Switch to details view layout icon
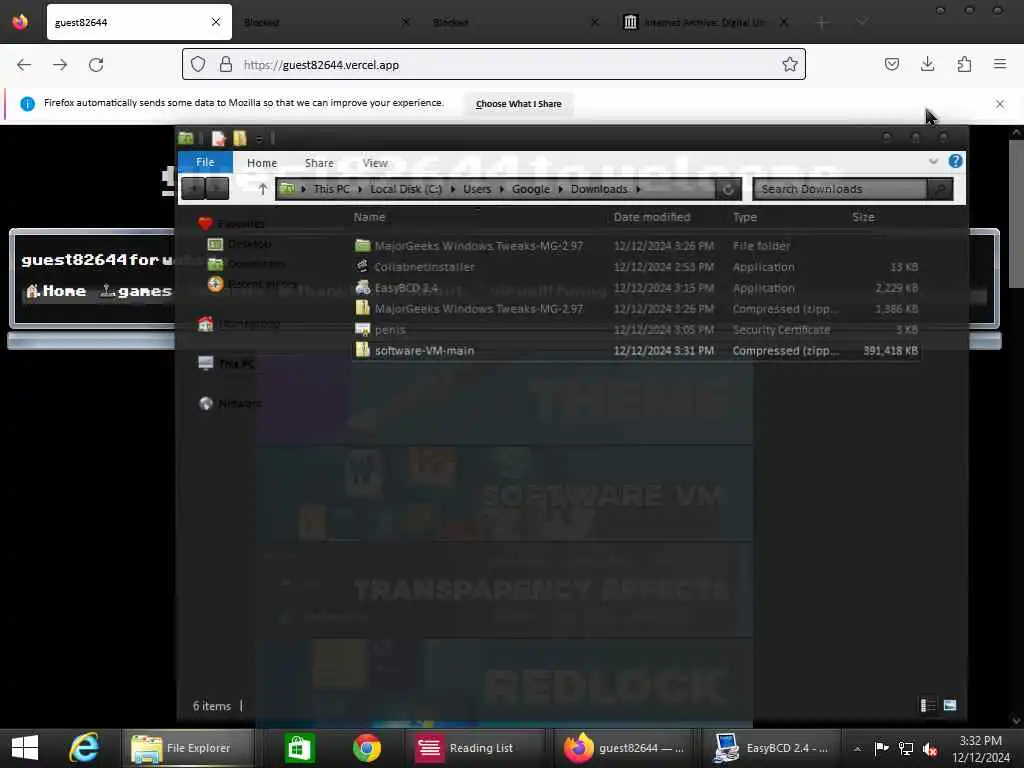 click(x=927, y=705)
